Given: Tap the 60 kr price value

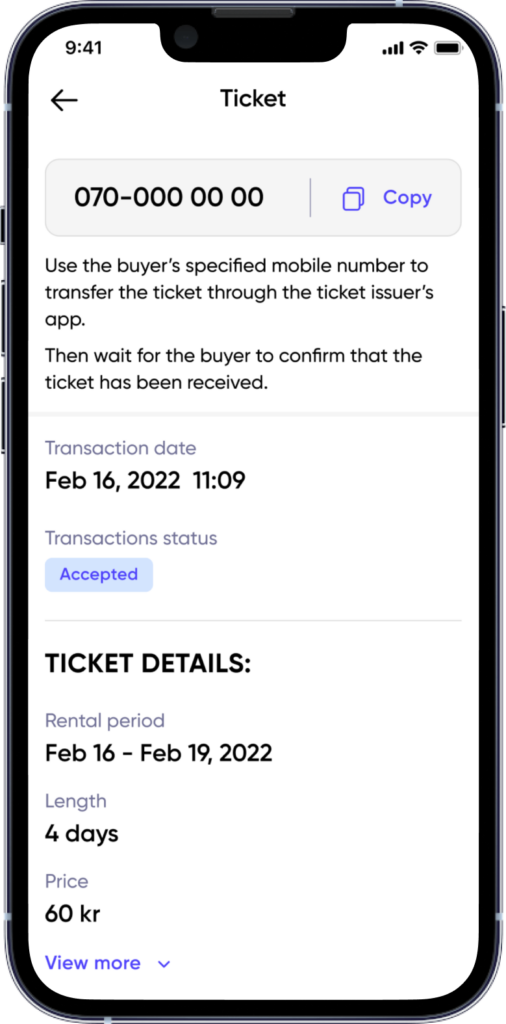Looking at the screenshot, I should (72, 914).
